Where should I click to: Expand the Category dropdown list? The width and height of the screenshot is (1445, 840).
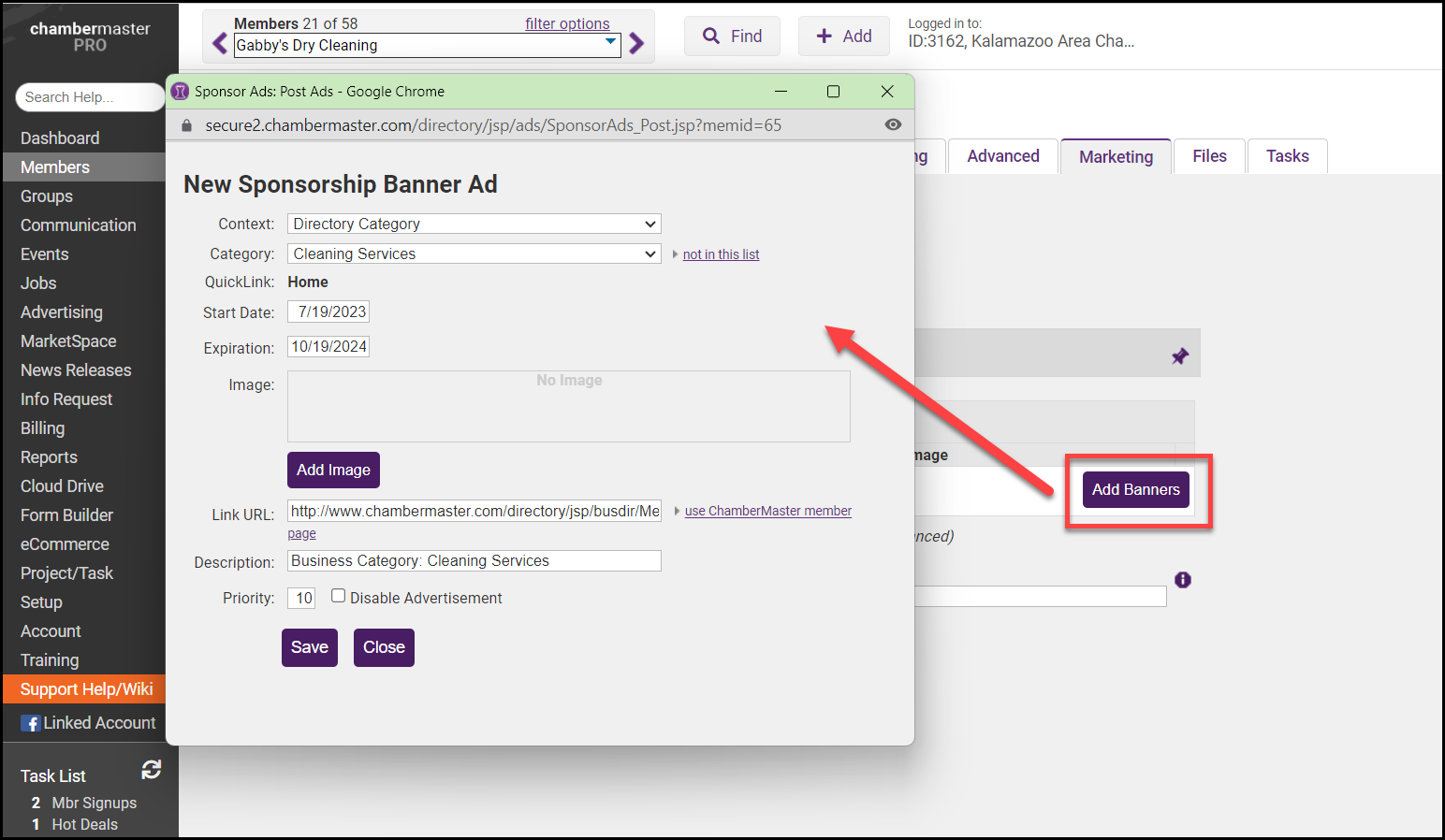474,254
